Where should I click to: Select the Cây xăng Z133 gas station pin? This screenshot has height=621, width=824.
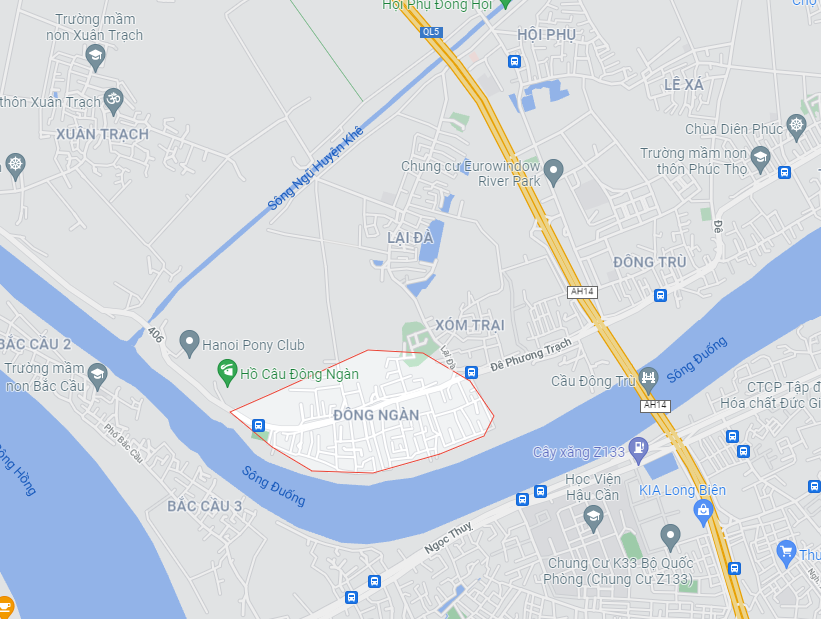coord(638,450)
